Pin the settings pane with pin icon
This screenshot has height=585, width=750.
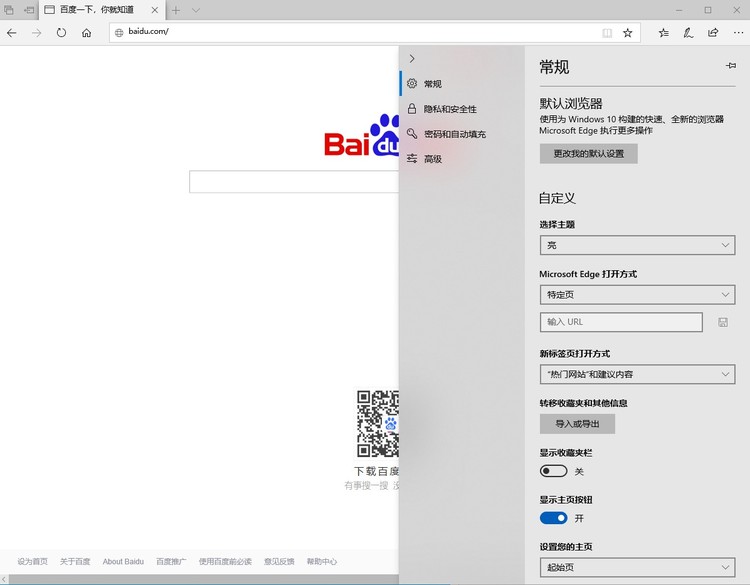pos(731,66)
